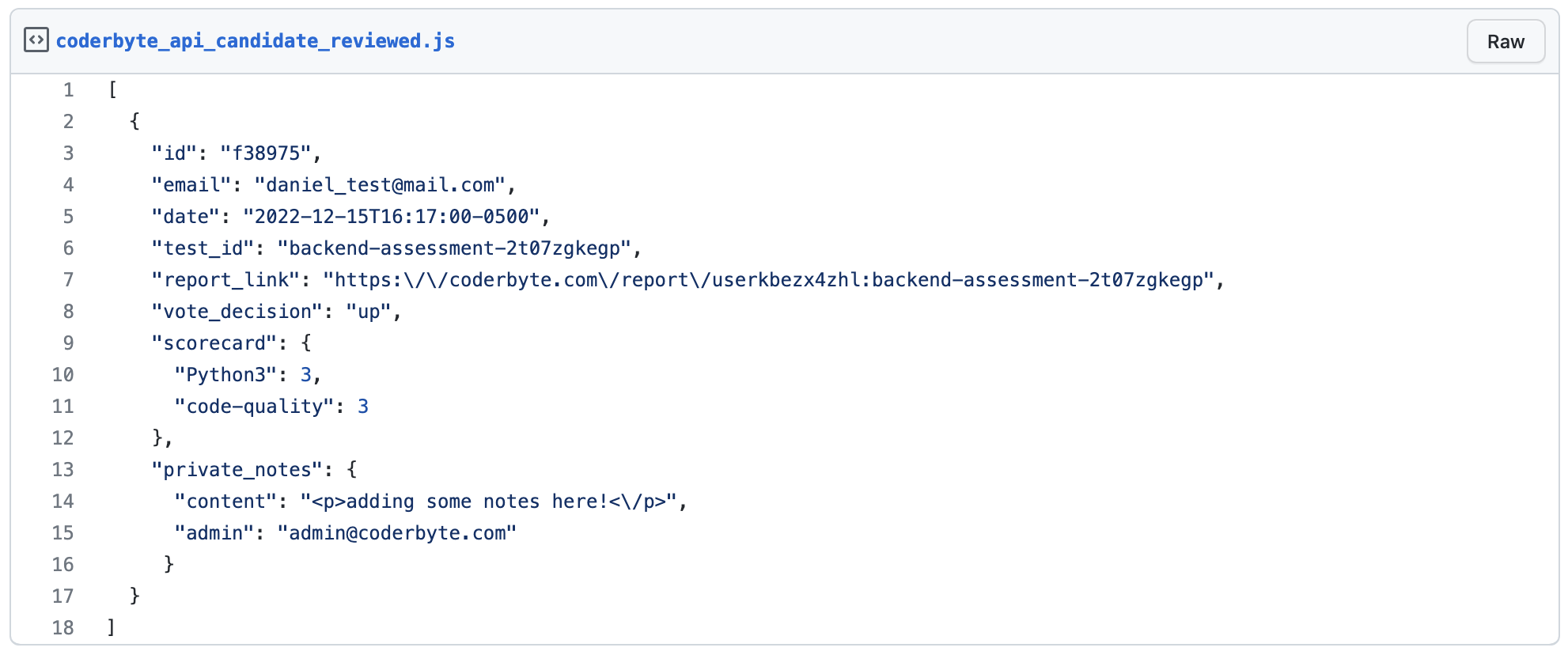Click the daniel_test@mail.com email string
Viewport: 1568px width, 655px height.
click(380, 185)
